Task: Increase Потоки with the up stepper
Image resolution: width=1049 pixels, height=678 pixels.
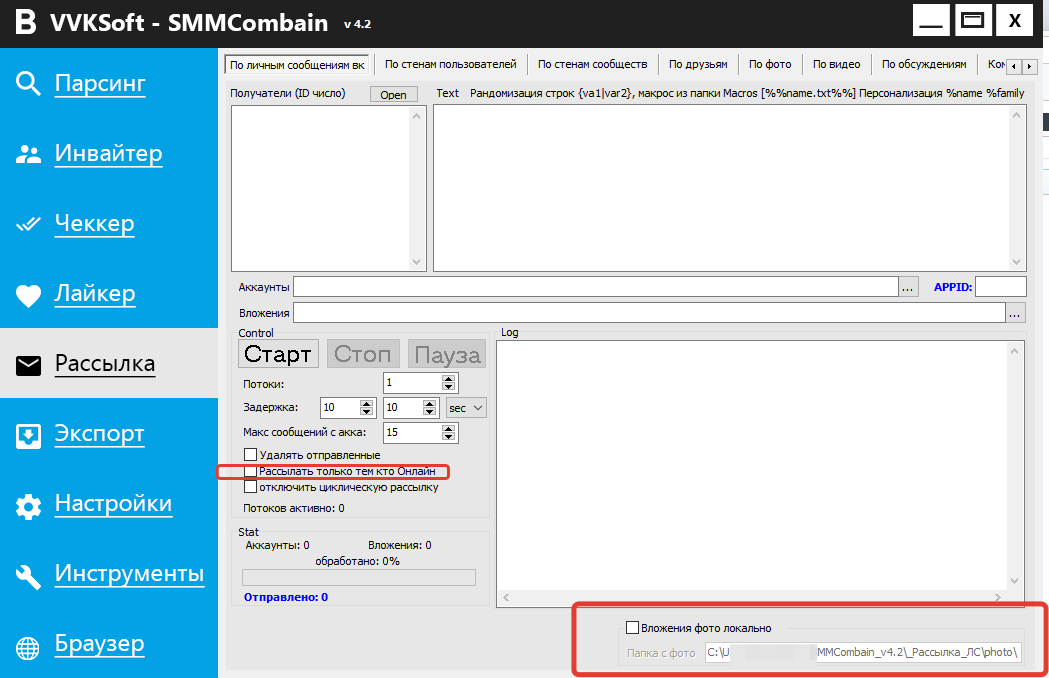Action: (449, 378)
